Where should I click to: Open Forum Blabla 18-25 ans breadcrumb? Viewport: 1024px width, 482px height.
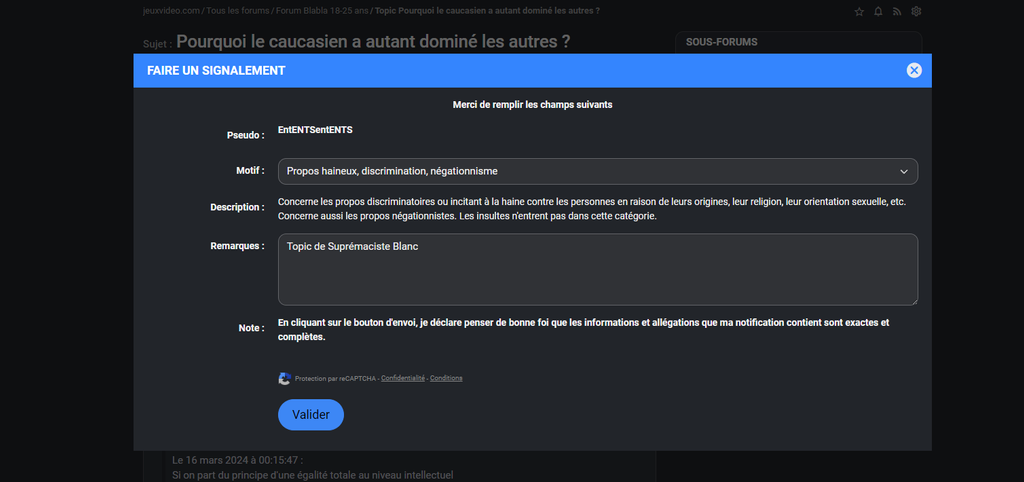[315, 11]
